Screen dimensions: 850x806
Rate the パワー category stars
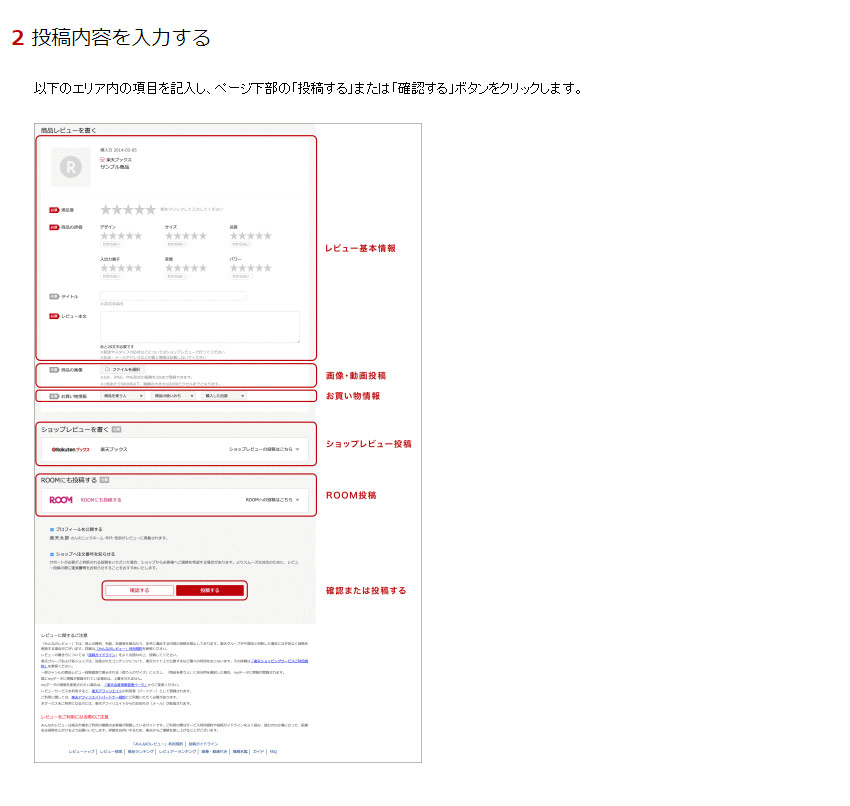[x=250, y=268]
